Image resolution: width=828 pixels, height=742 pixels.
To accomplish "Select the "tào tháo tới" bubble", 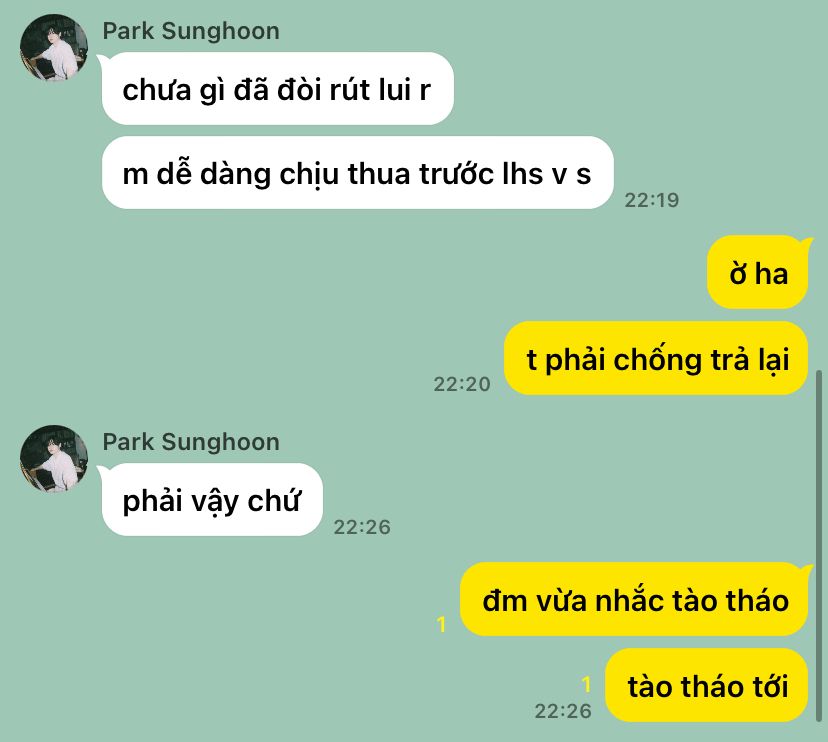I will (707, 685).
